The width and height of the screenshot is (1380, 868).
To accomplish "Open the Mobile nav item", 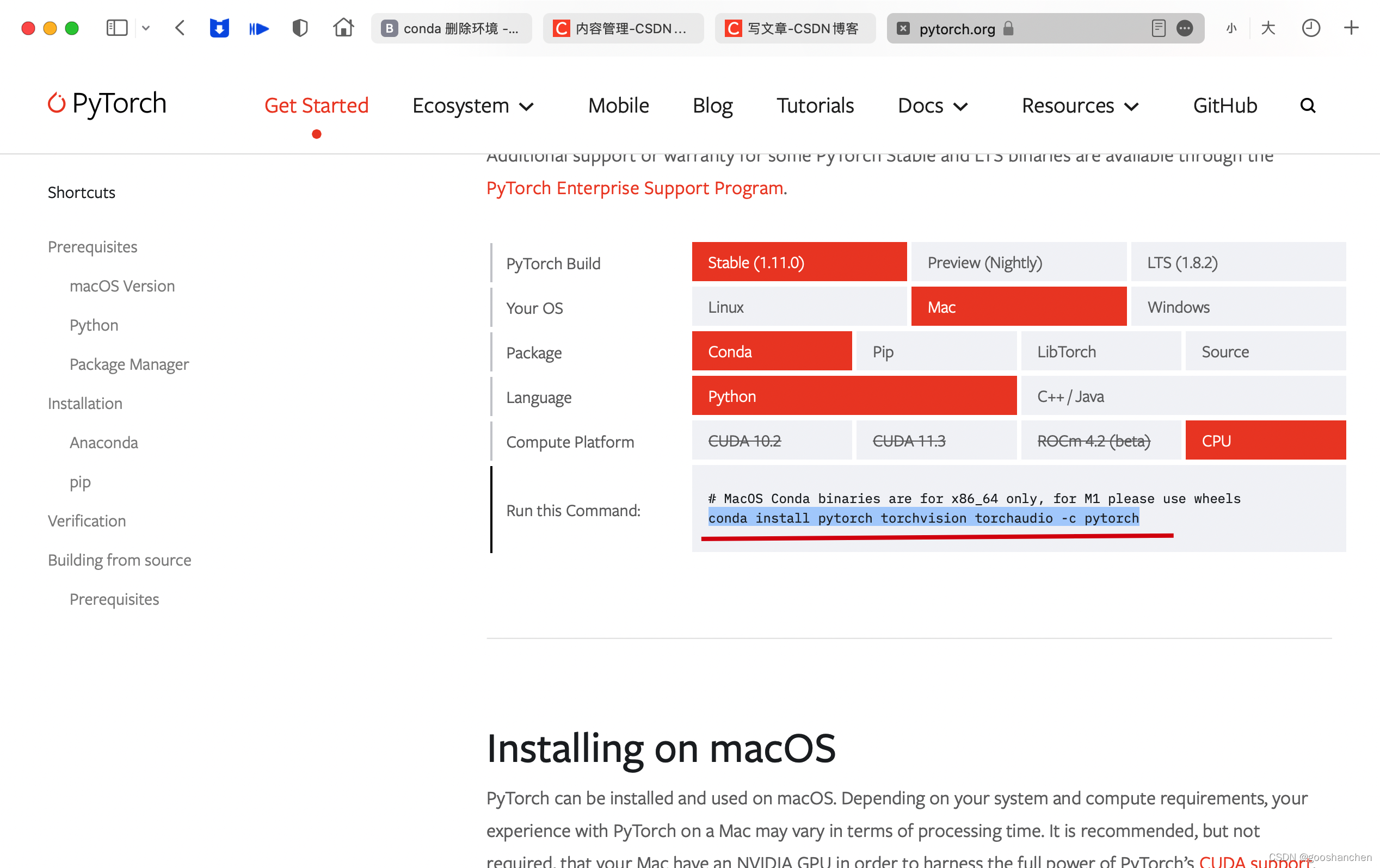I will point(618,106).
